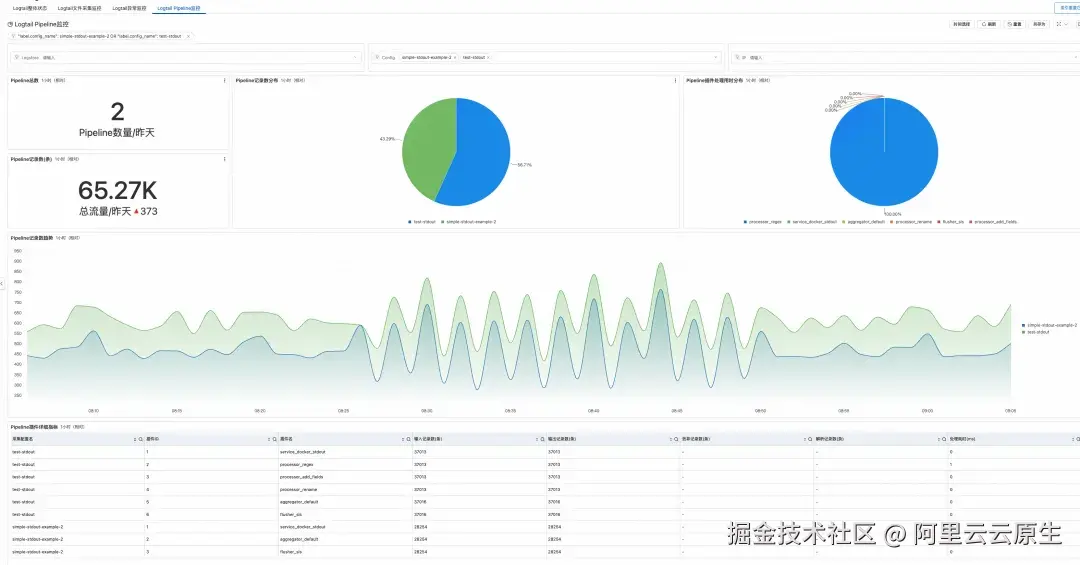The width and height of the screenshot is (1080, 565).
Task: Click the reset (重置) toolbar button
Action: [1015, 24]
